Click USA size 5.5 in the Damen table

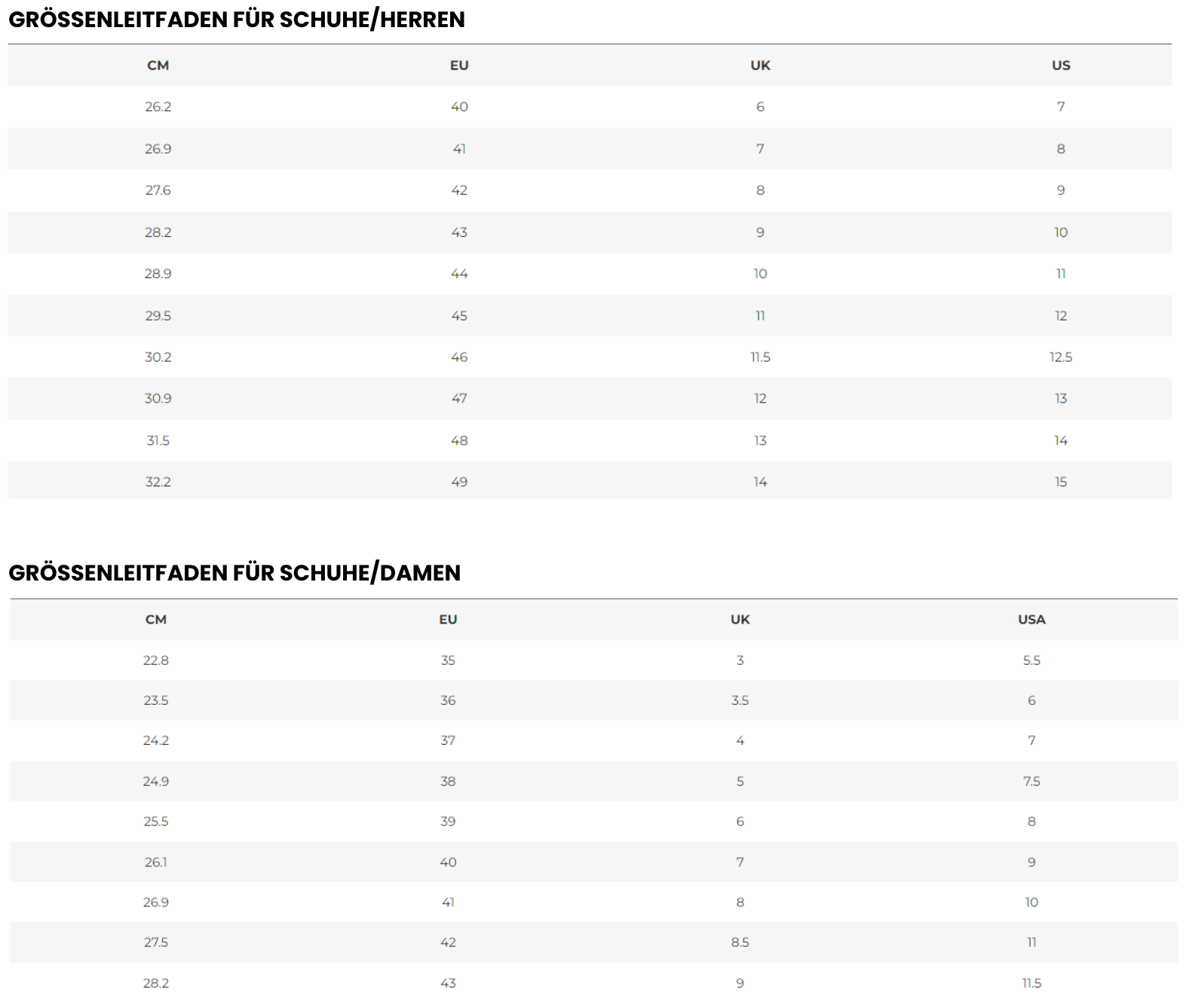click(x=1031, y=660)
